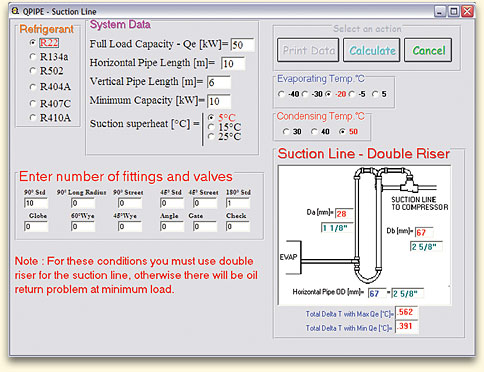484x372 pixels.
Task: Click Total Delta T with Min Qe value
Action: tap(407, 326)
